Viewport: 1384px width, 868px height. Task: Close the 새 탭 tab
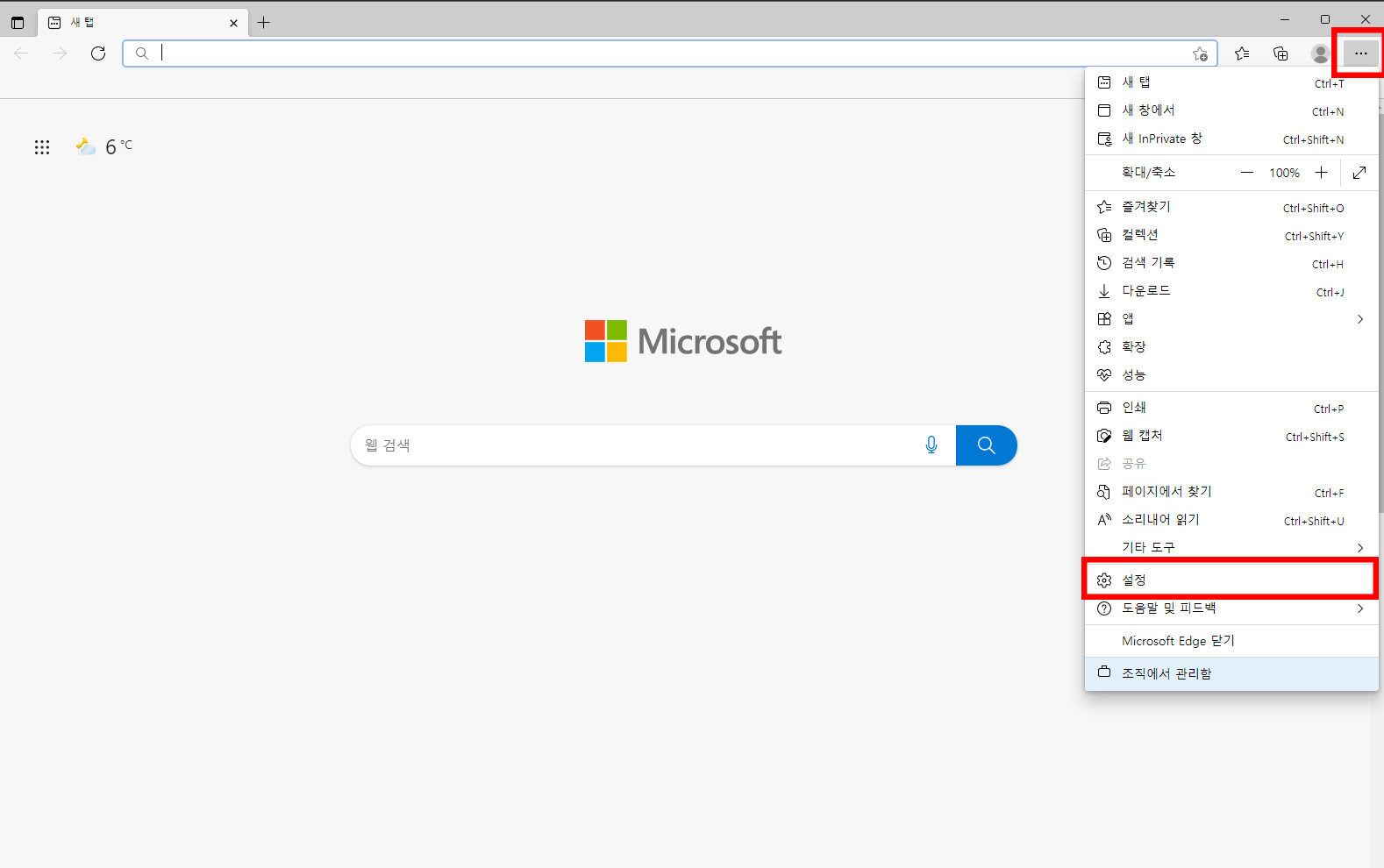[233, 23]
